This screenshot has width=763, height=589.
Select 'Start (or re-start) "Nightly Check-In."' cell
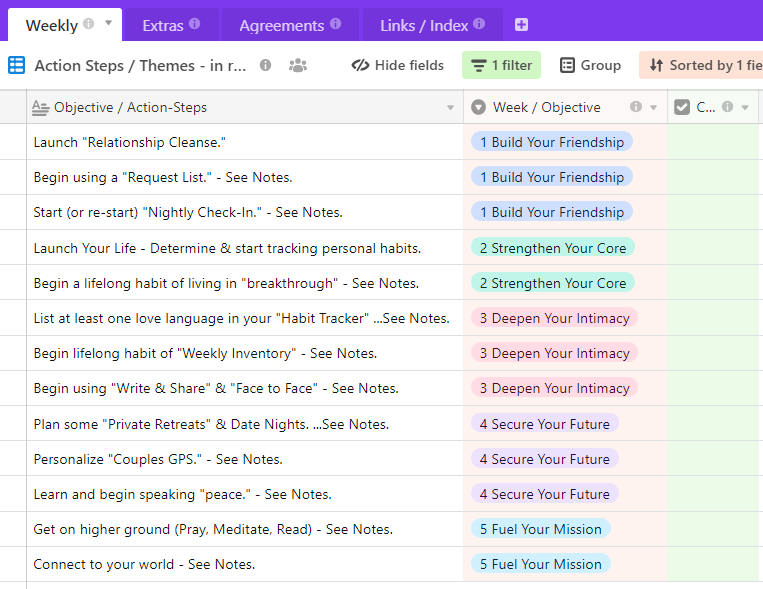coord(245,212)
